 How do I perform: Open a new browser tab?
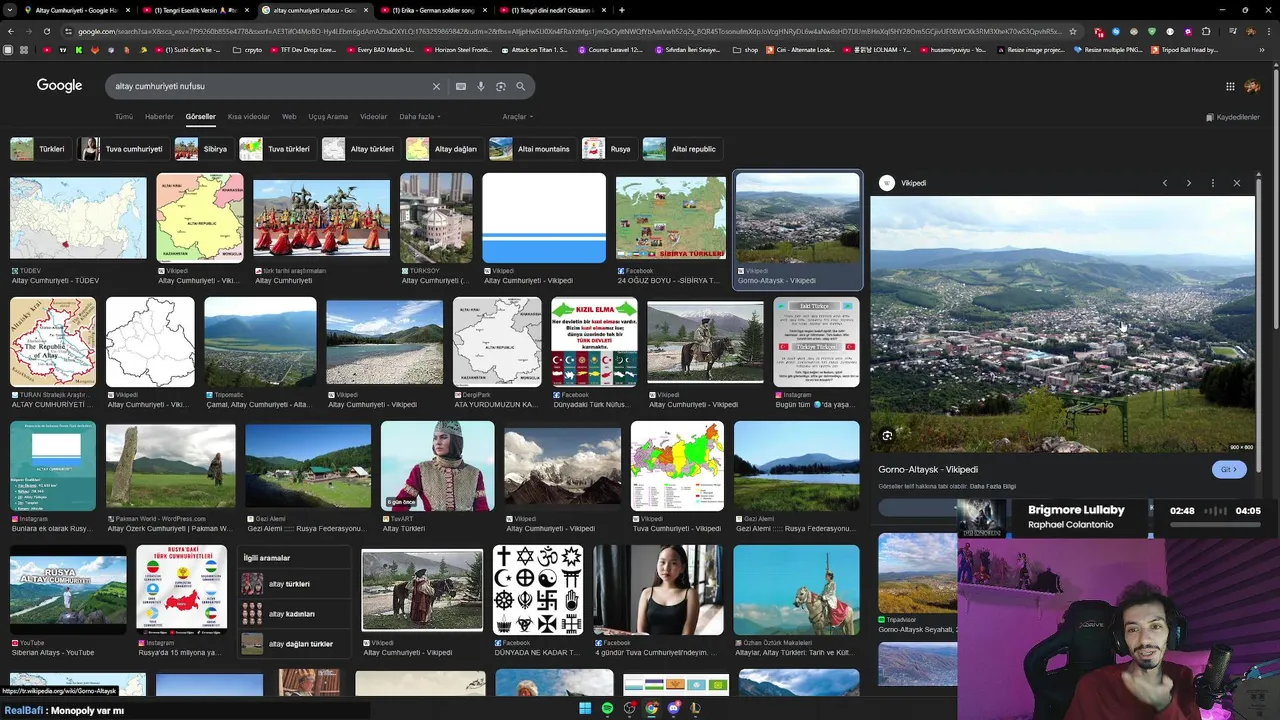[x=622, y=10]
